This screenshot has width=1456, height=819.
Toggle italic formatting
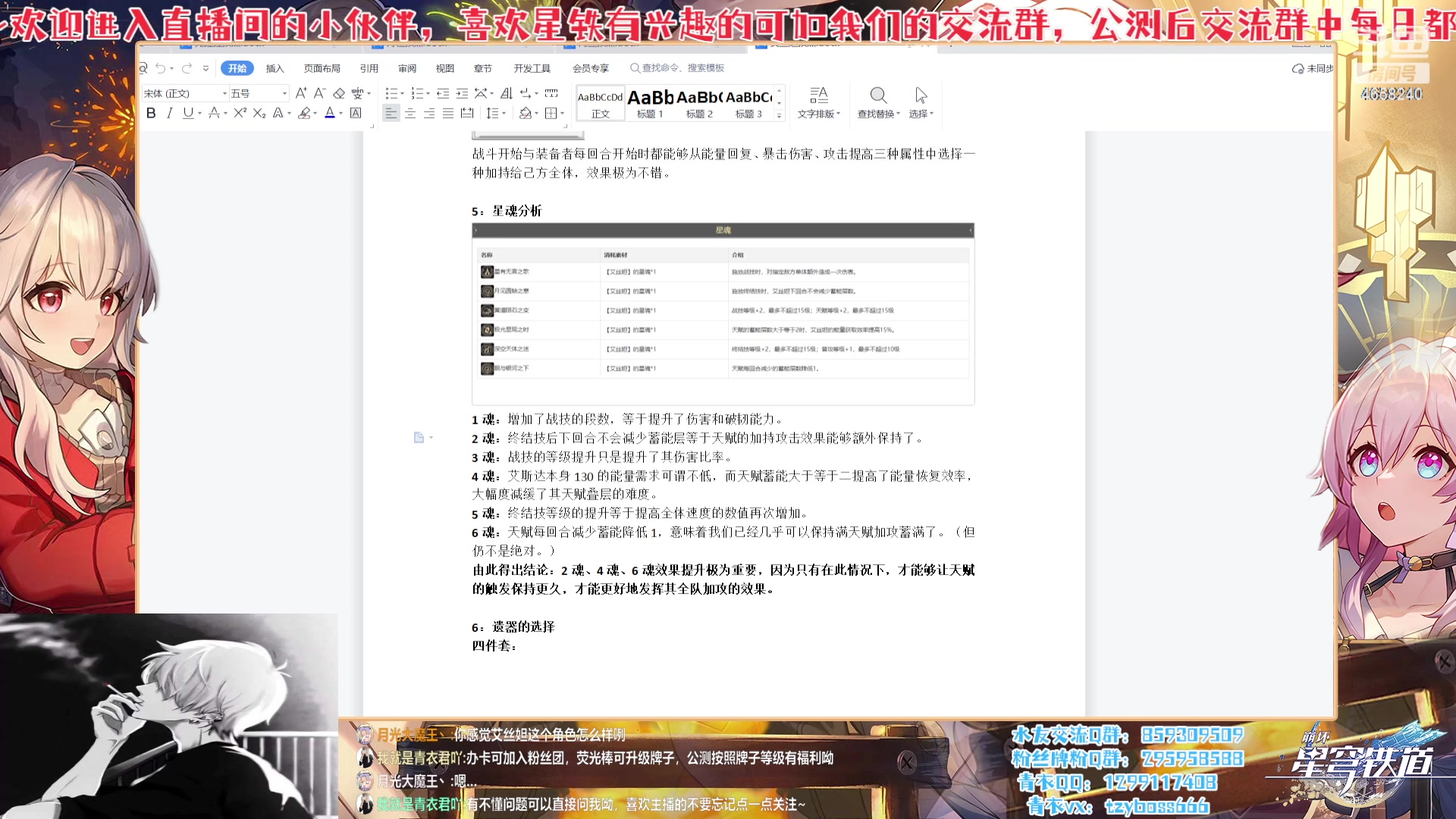tap(169, 113)
